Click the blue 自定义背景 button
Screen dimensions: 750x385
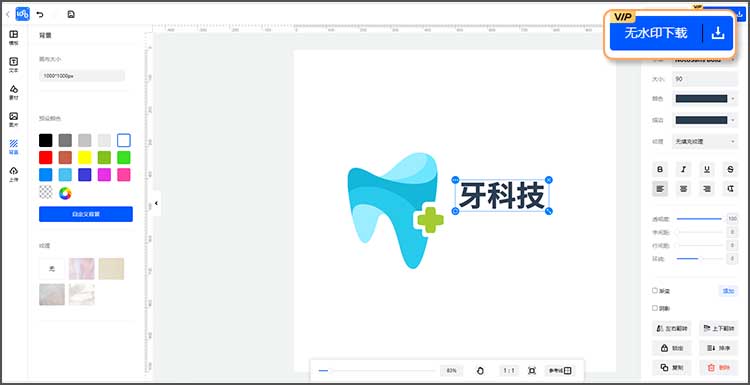click(x=86, y=214)
